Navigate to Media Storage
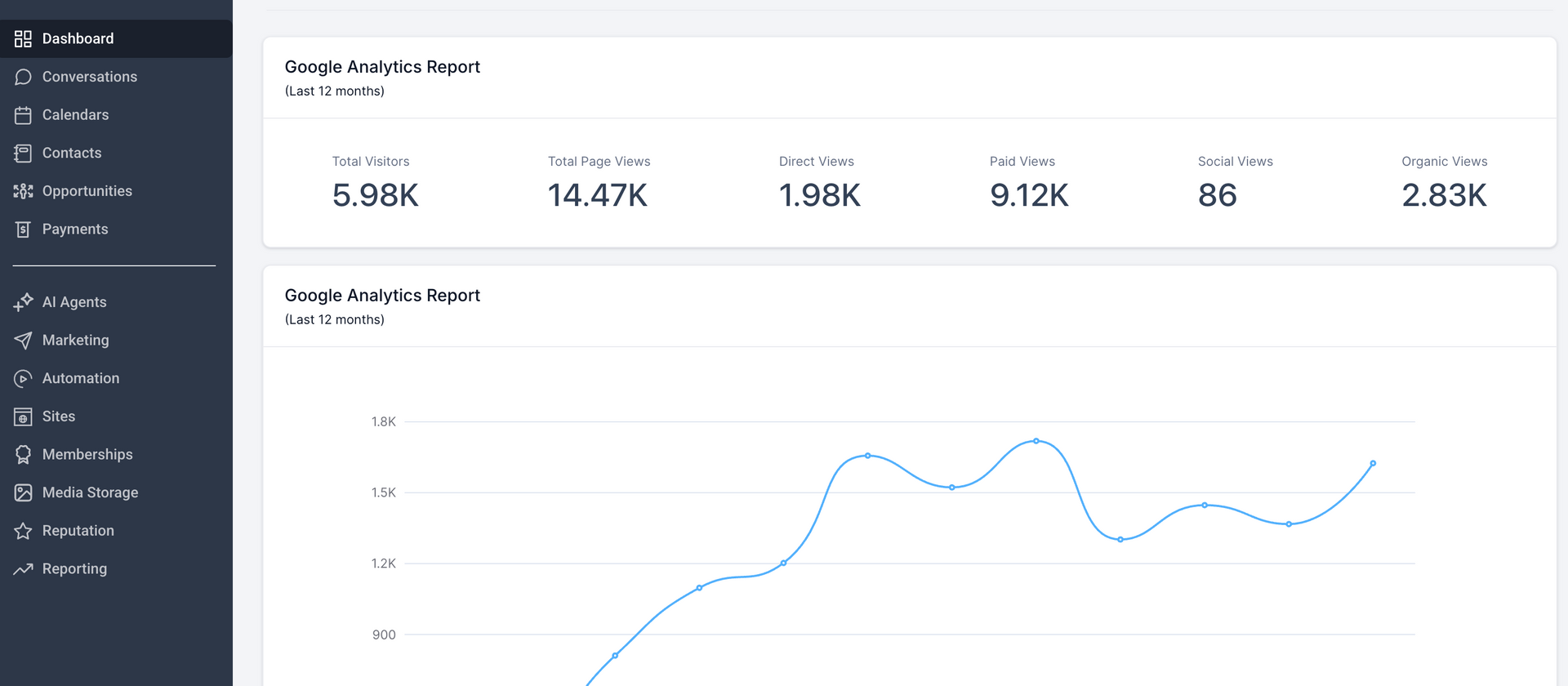 [x=116, y=492]
